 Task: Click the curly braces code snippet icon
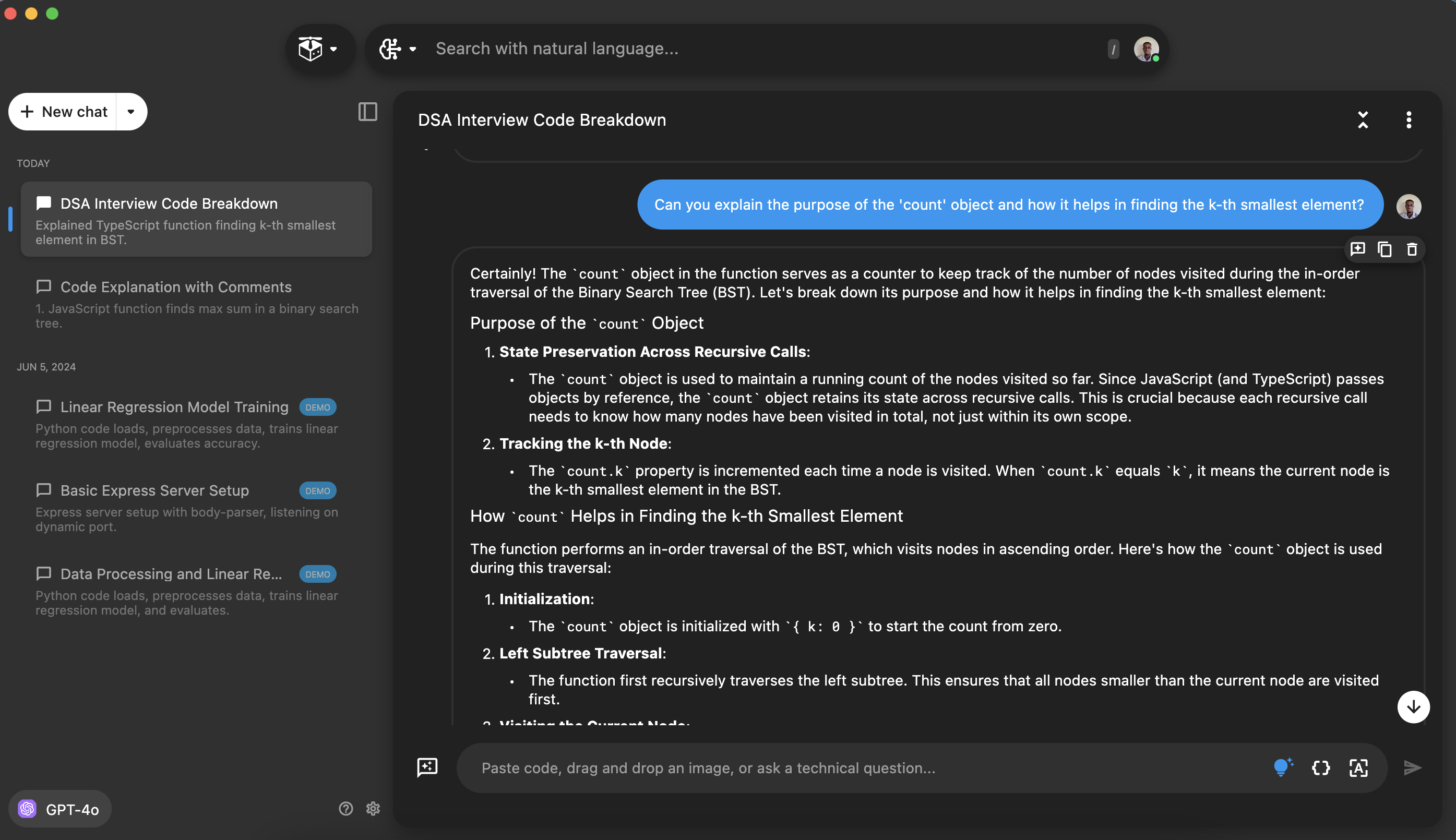click(1320, 767)
